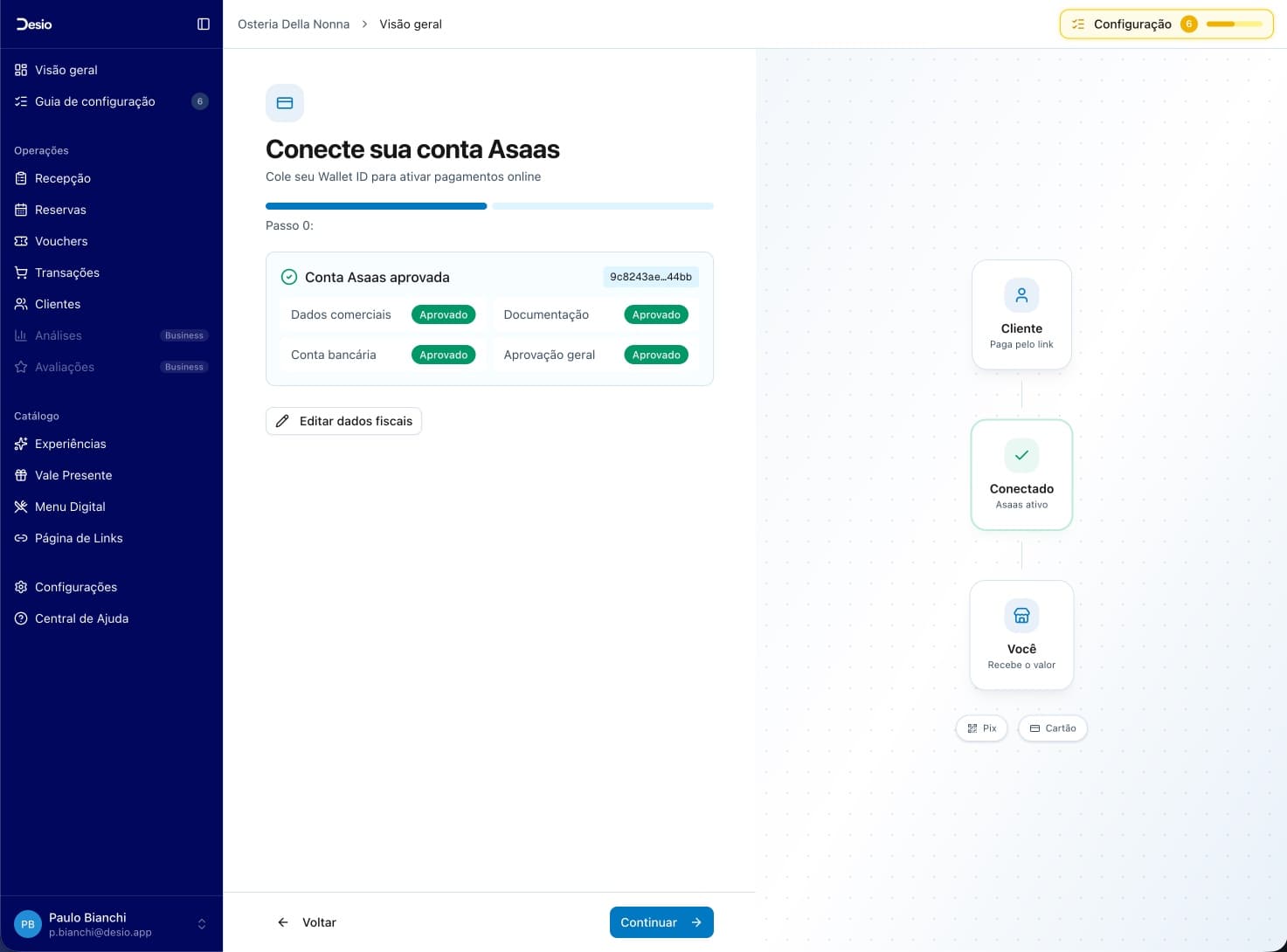This screenshot has height=952, width=1287.
Task: Click the Vale Presente gift icon
Action: [21, 475]
